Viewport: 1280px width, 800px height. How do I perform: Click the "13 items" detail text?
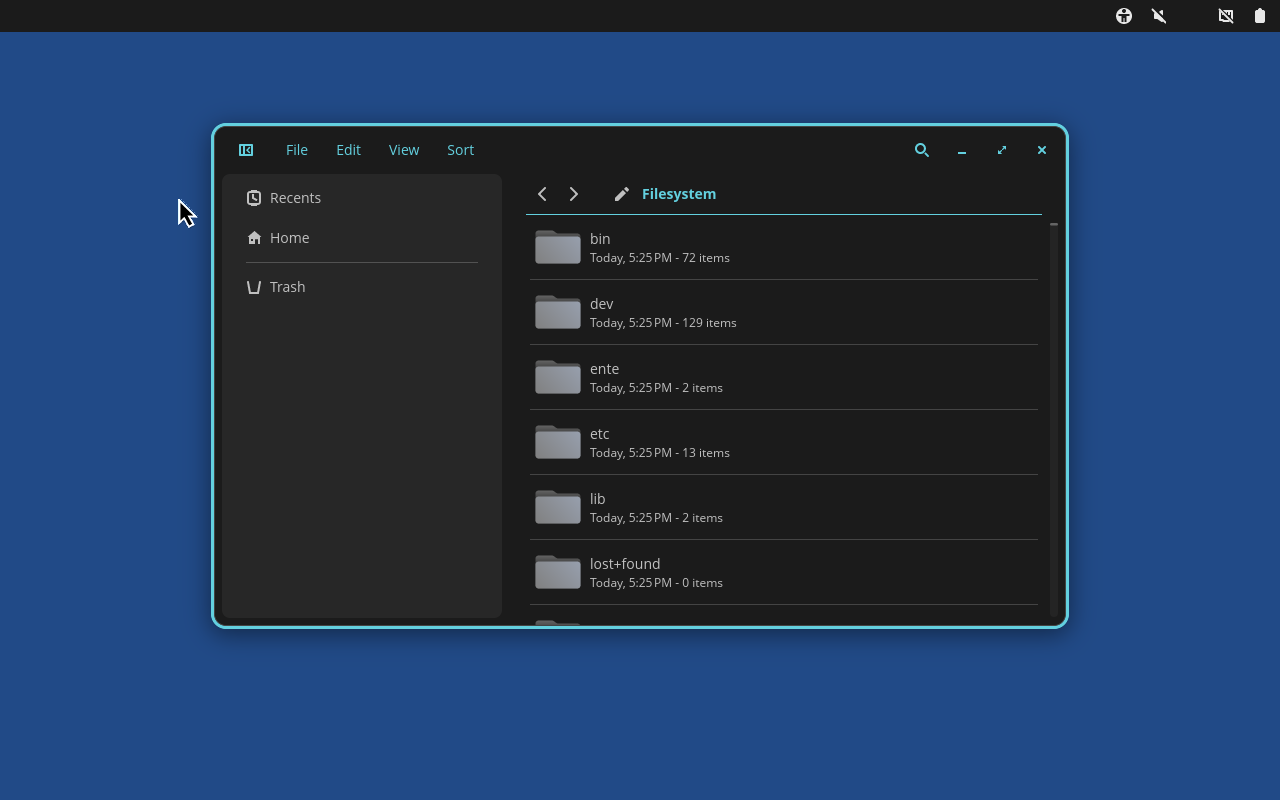click(x=706, y=453)
